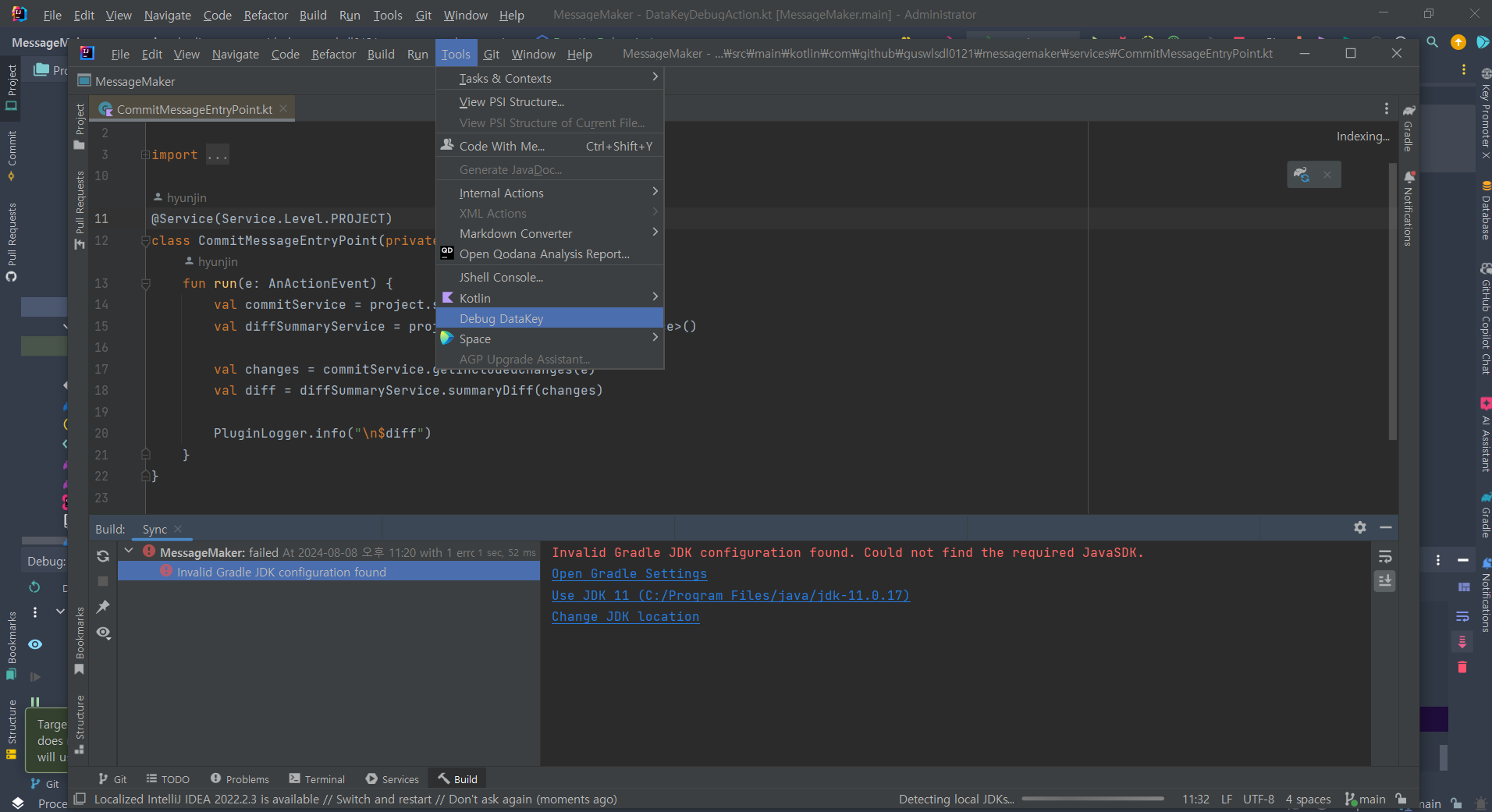Open the build view eye filter dropdown
1492x812 pixels.
pyautogui.click(x=103, y=633)
